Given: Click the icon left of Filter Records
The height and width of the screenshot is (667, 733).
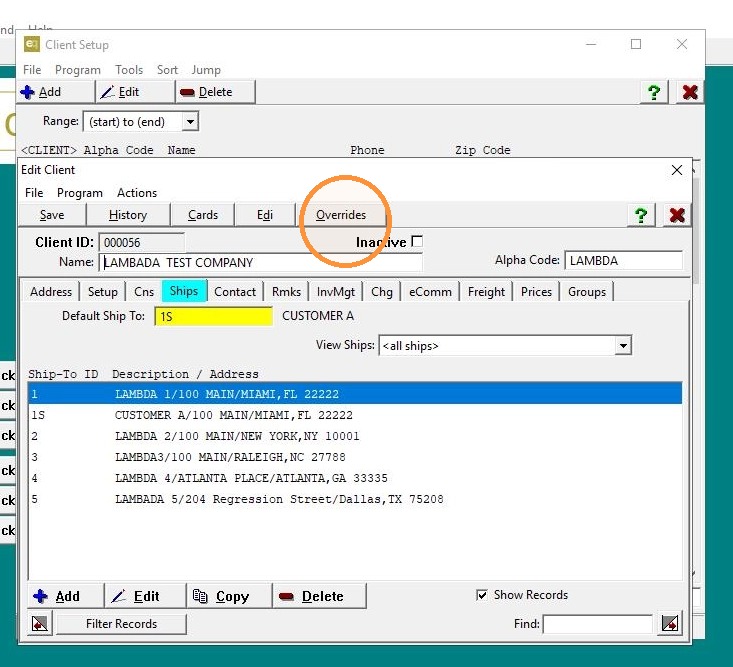Looking at the screenshot, I should [x=40, y=624].
